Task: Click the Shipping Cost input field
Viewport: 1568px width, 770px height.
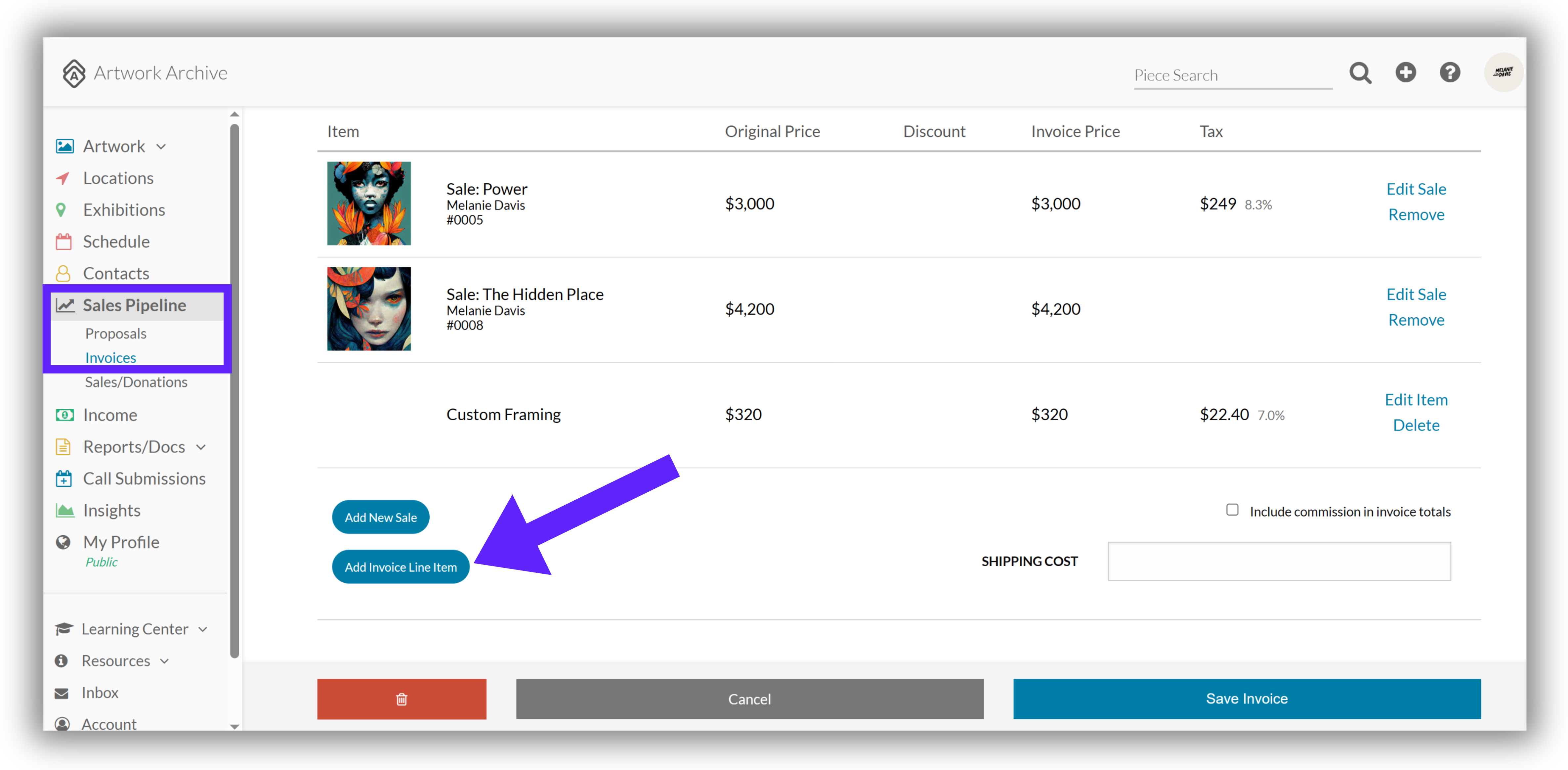Action: click(x=1279, y=561)
